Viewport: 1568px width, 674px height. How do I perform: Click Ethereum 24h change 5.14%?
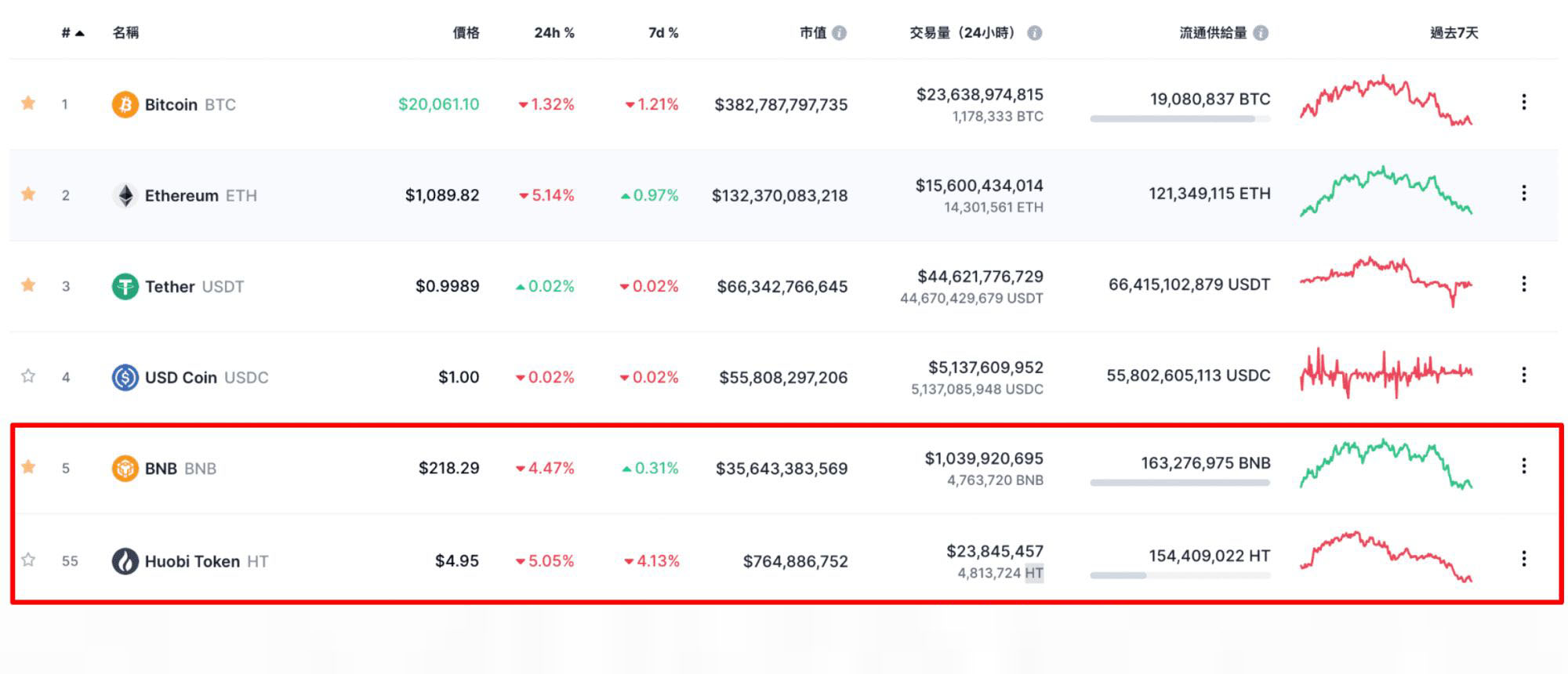tap(546, 195)
